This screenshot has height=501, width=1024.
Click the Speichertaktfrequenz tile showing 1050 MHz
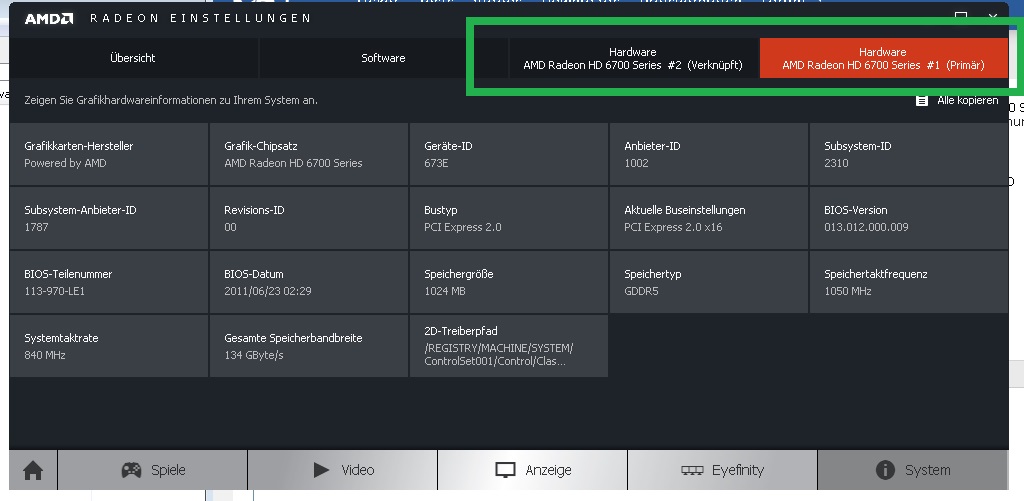908,282
